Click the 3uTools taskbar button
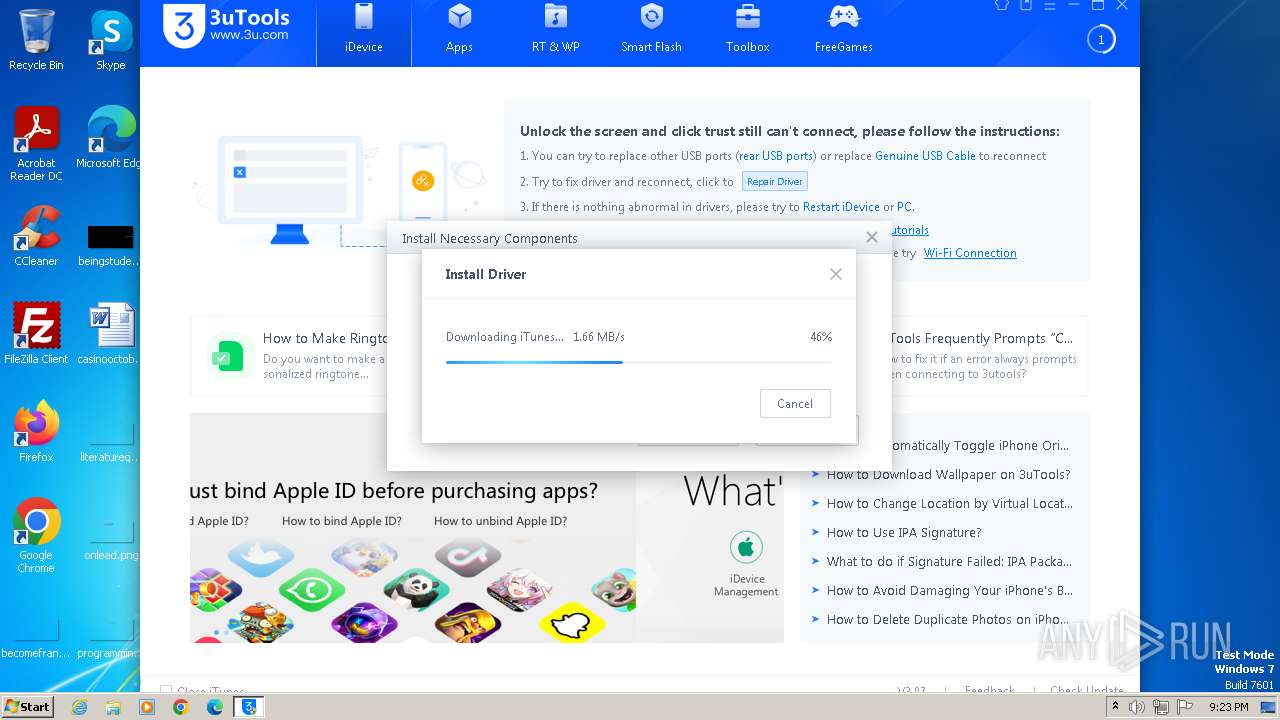The height and width of the screenshot is (720, 1280). pyautogui.click(x=249, y=707)
